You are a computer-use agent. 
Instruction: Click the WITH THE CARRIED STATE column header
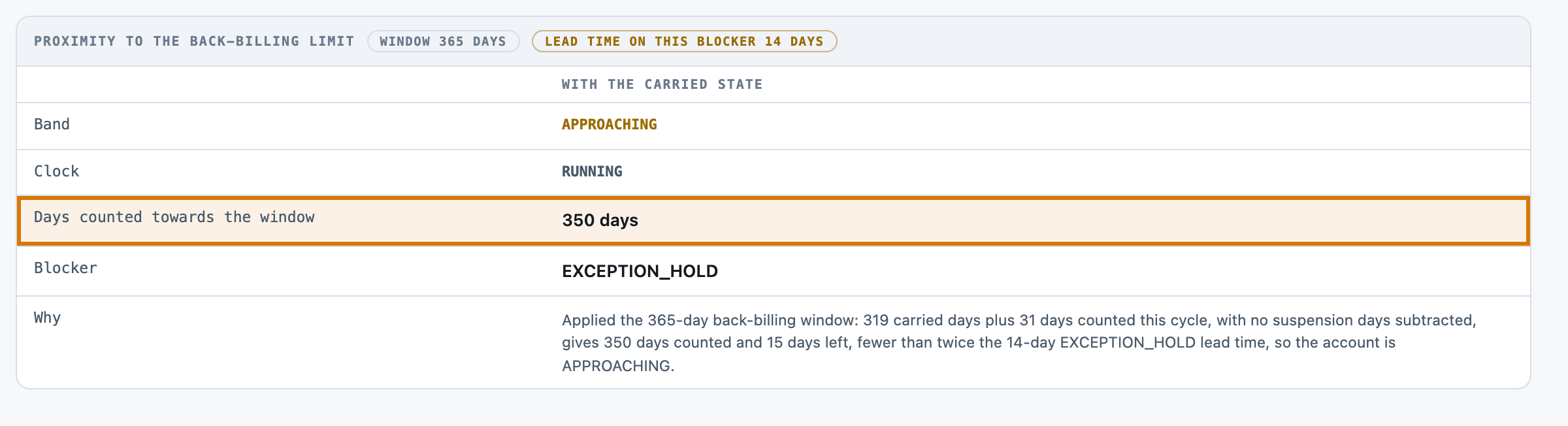point(662,84)
